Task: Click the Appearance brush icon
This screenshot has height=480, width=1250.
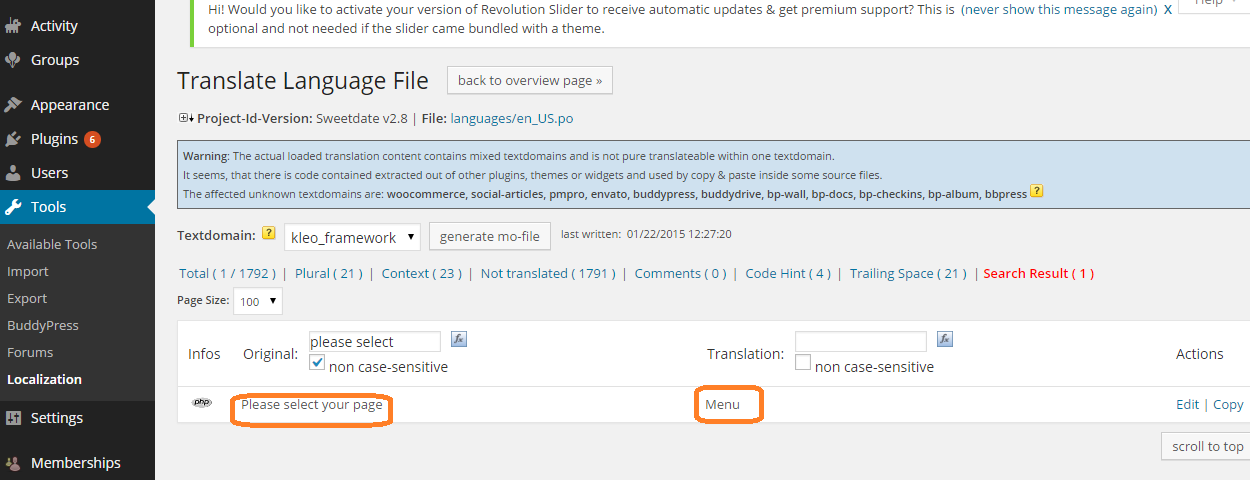Action: coord(13,105)
